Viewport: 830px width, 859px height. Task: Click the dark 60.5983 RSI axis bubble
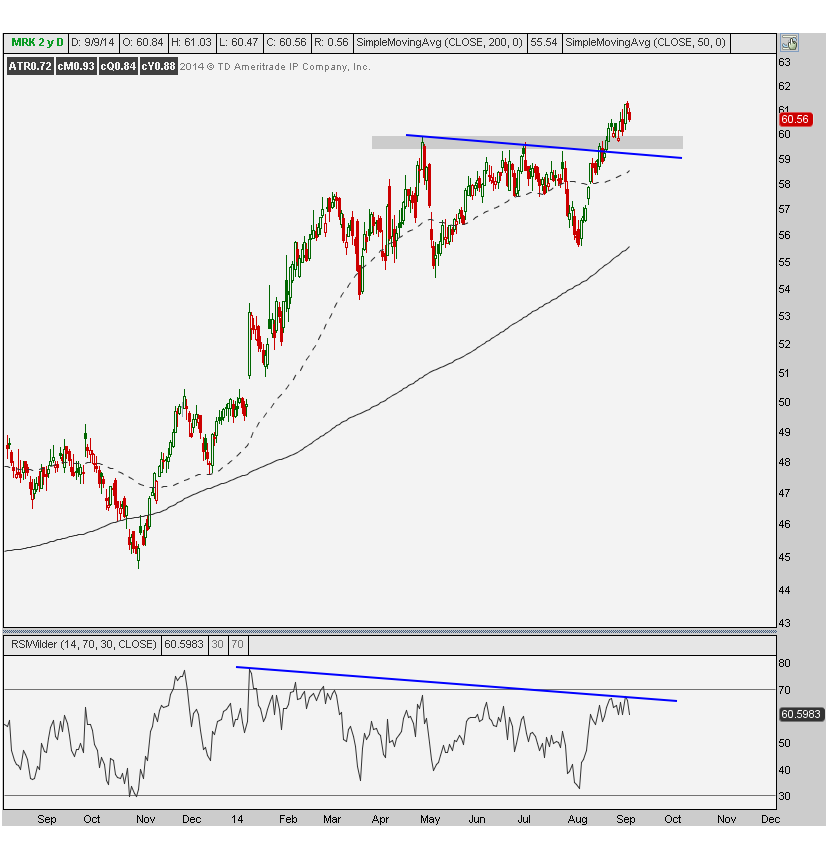pyautogui.click(x=801, y=714)
